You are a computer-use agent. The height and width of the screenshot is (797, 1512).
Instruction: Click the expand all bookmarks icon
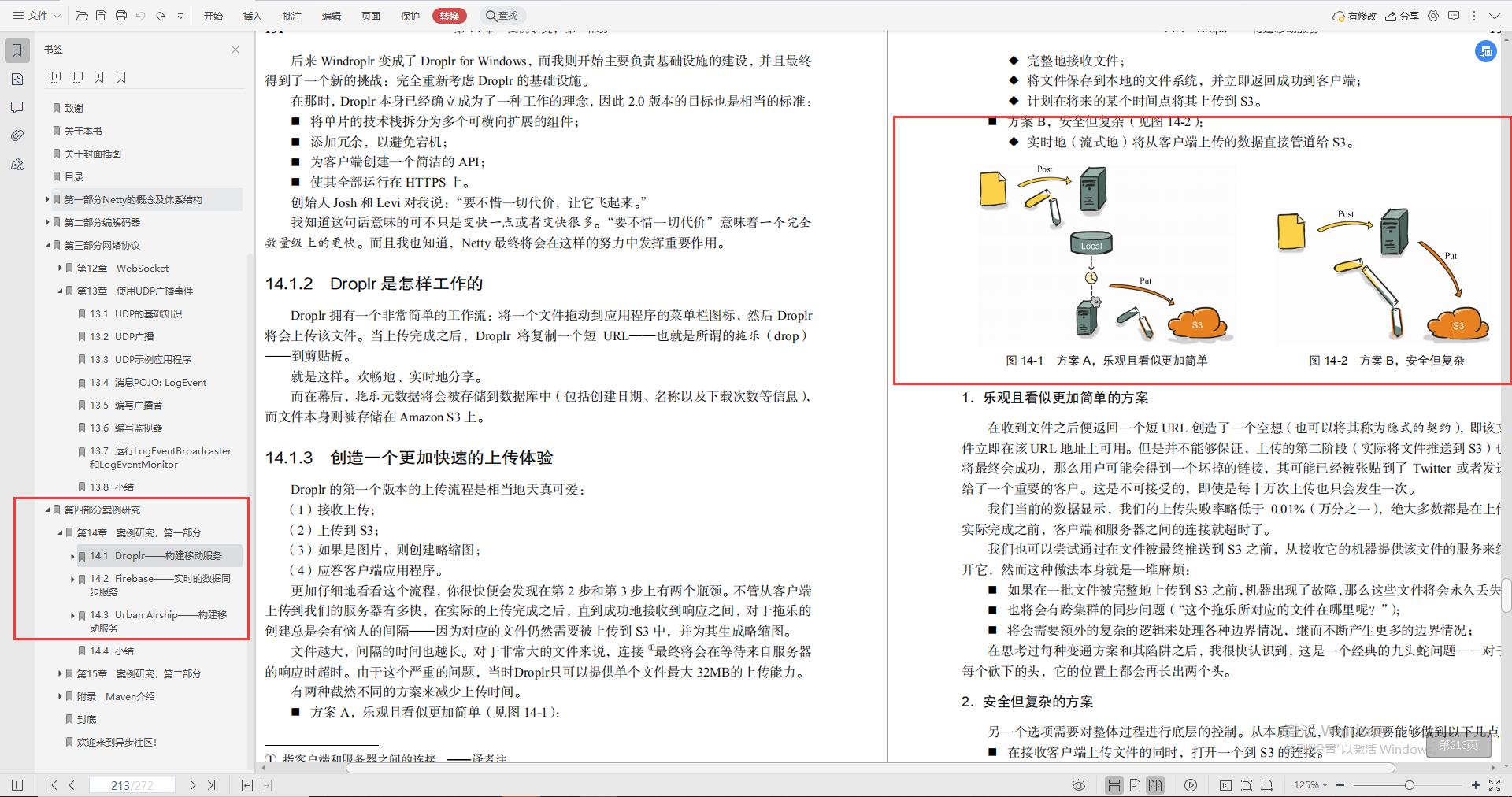[x=55, y=77]
